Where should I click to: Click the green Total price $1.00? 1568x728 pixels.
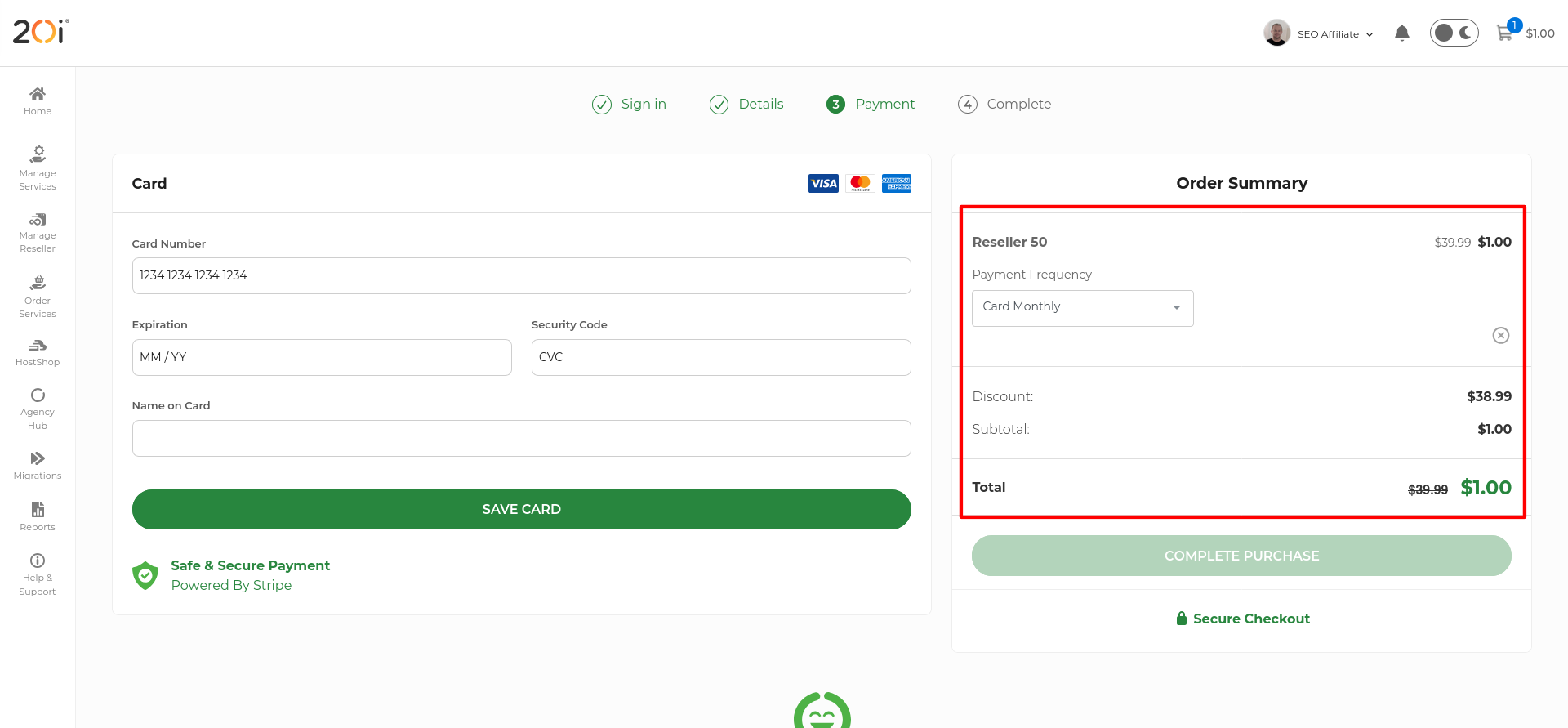[1486, 488]
